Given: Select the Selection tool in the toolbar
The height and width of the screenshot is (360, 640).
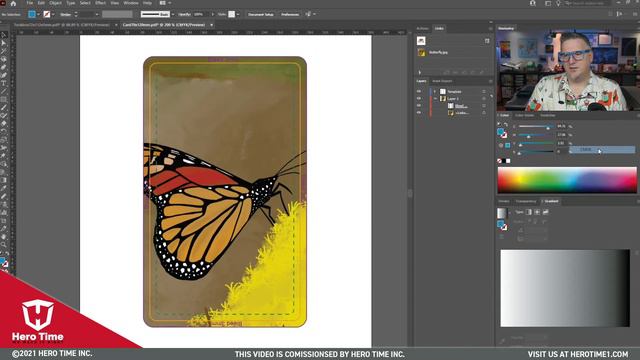Looking at the screenshot, I should point(4,35).
